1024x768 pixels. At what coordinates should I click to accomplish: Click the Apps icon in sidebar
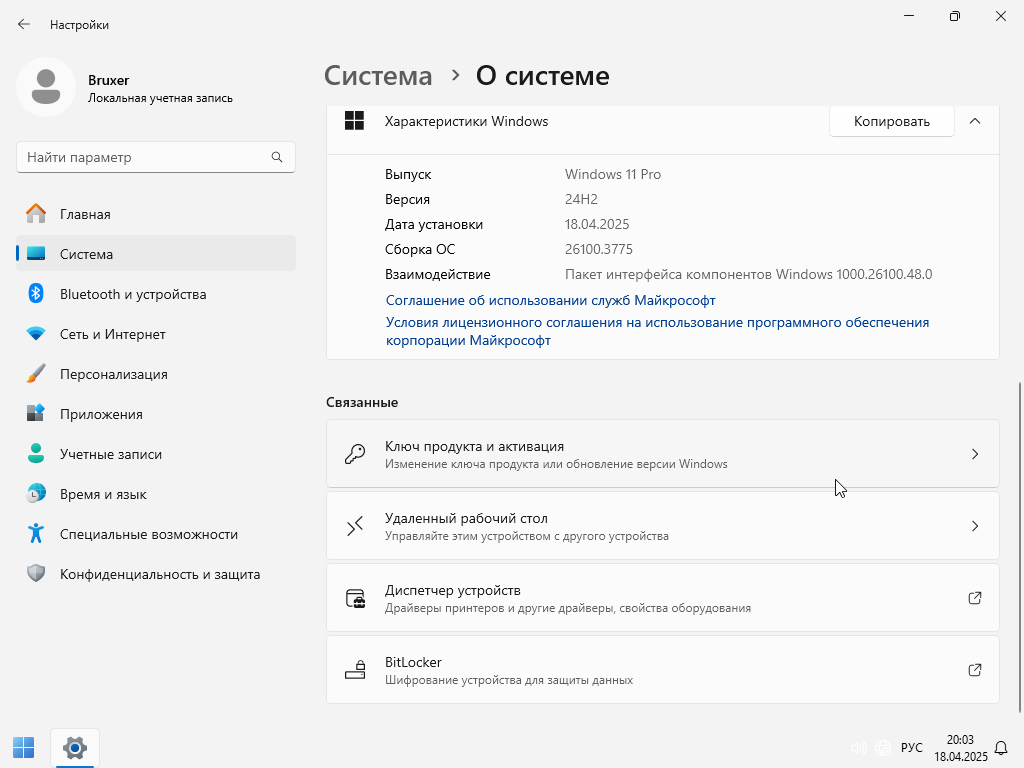point(36,413)
